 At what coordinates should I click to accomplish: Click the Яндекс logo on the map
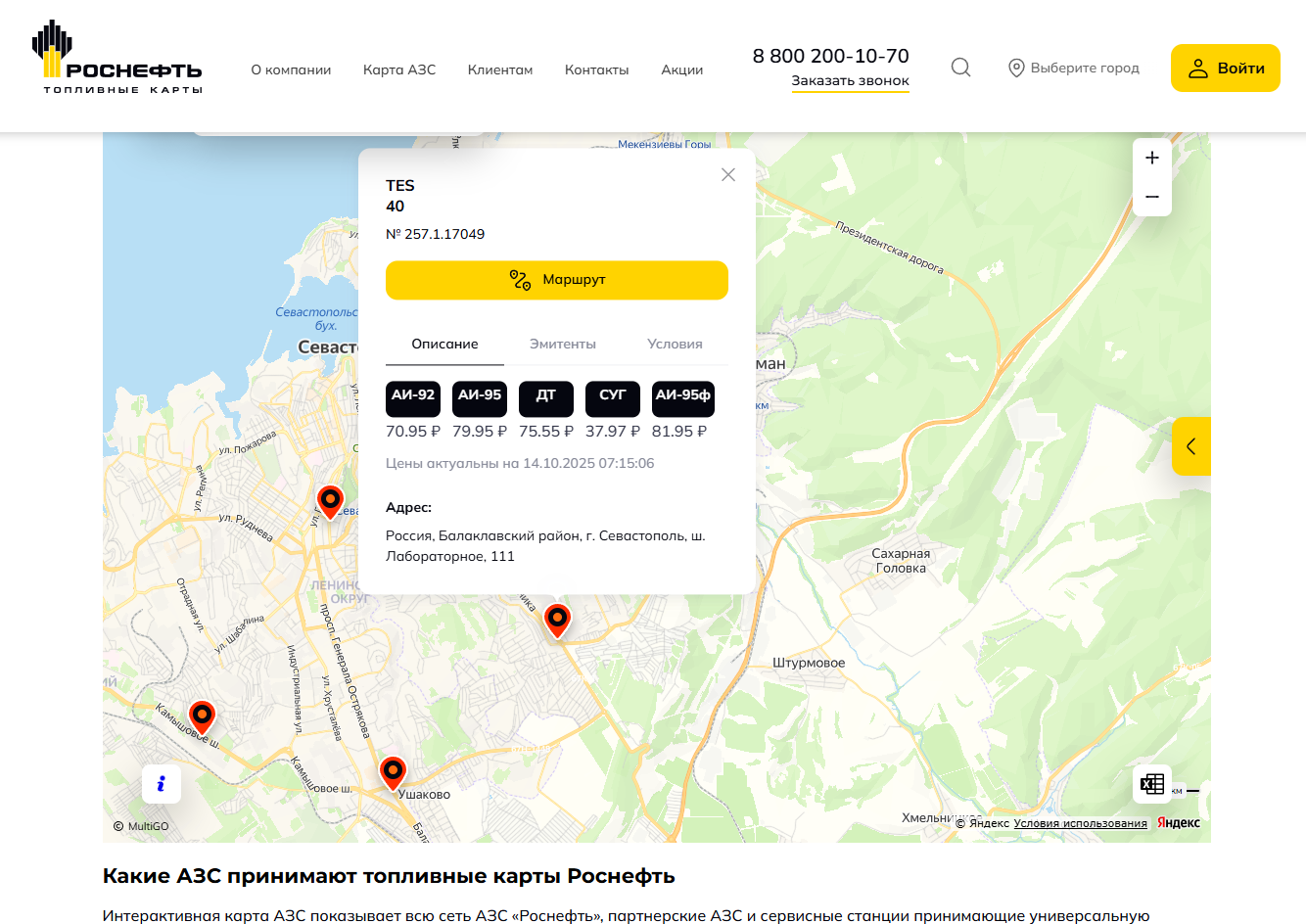tap(1179, 822)
